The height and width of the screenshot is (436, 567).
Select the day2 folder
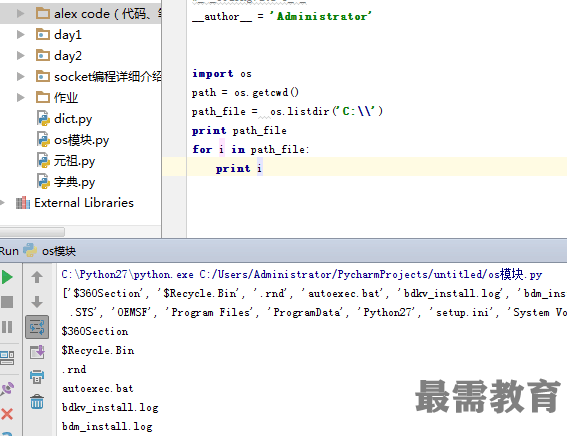[x=59, y=56]
